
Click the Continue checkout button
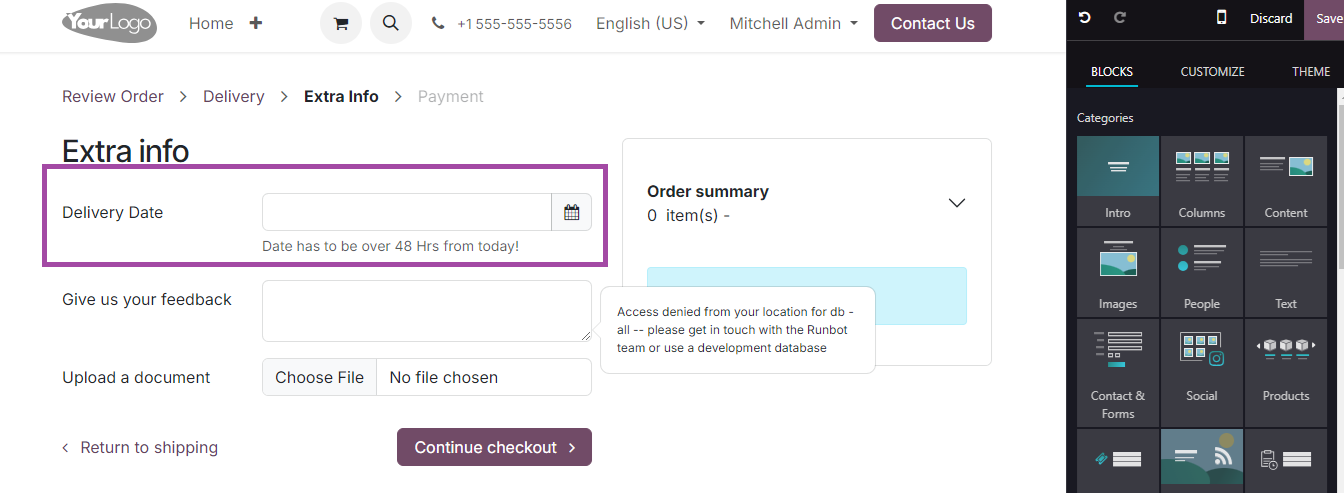click(494, 447)
